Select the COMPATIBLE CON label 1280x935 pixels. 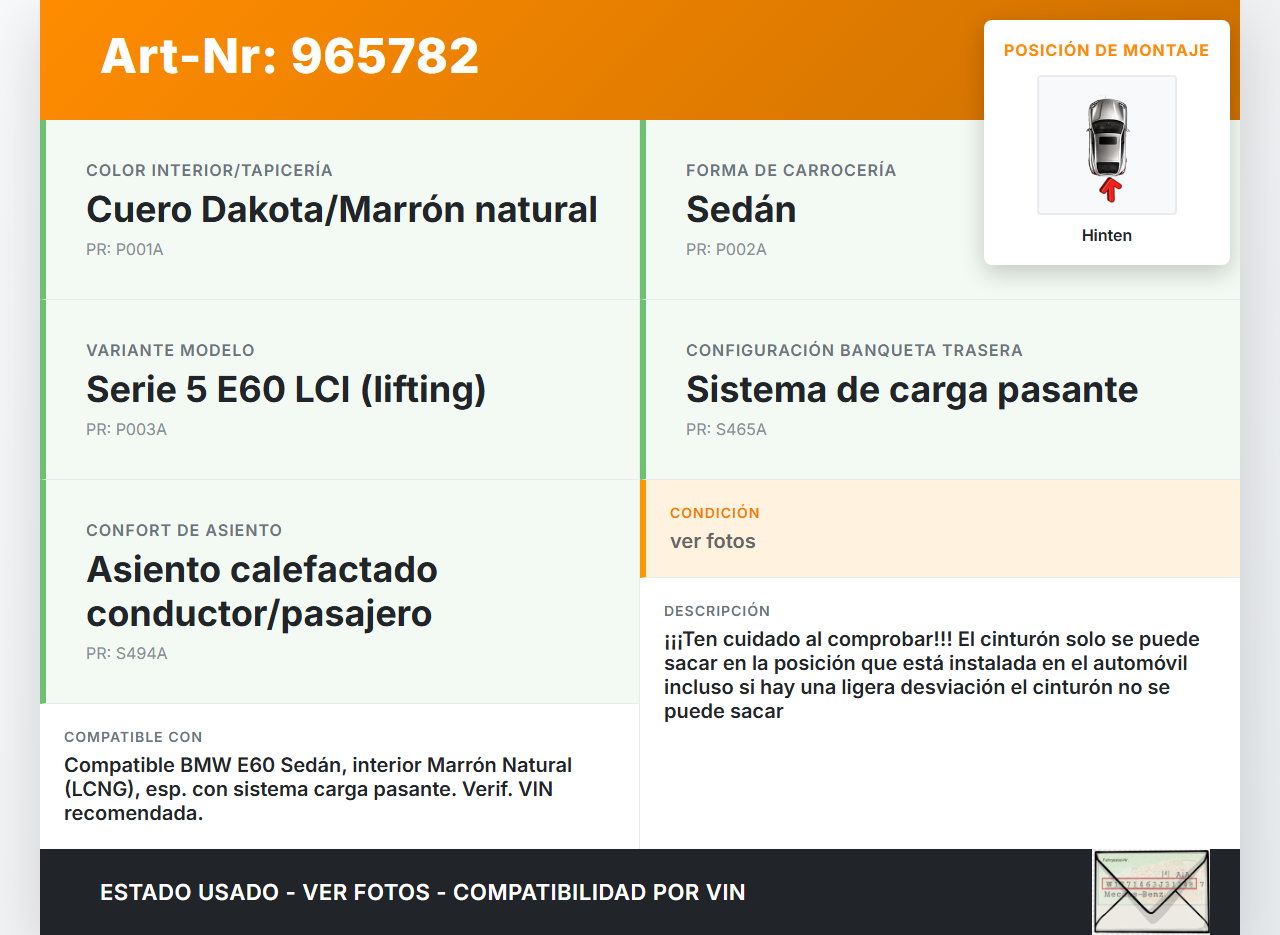click(133, 737)
